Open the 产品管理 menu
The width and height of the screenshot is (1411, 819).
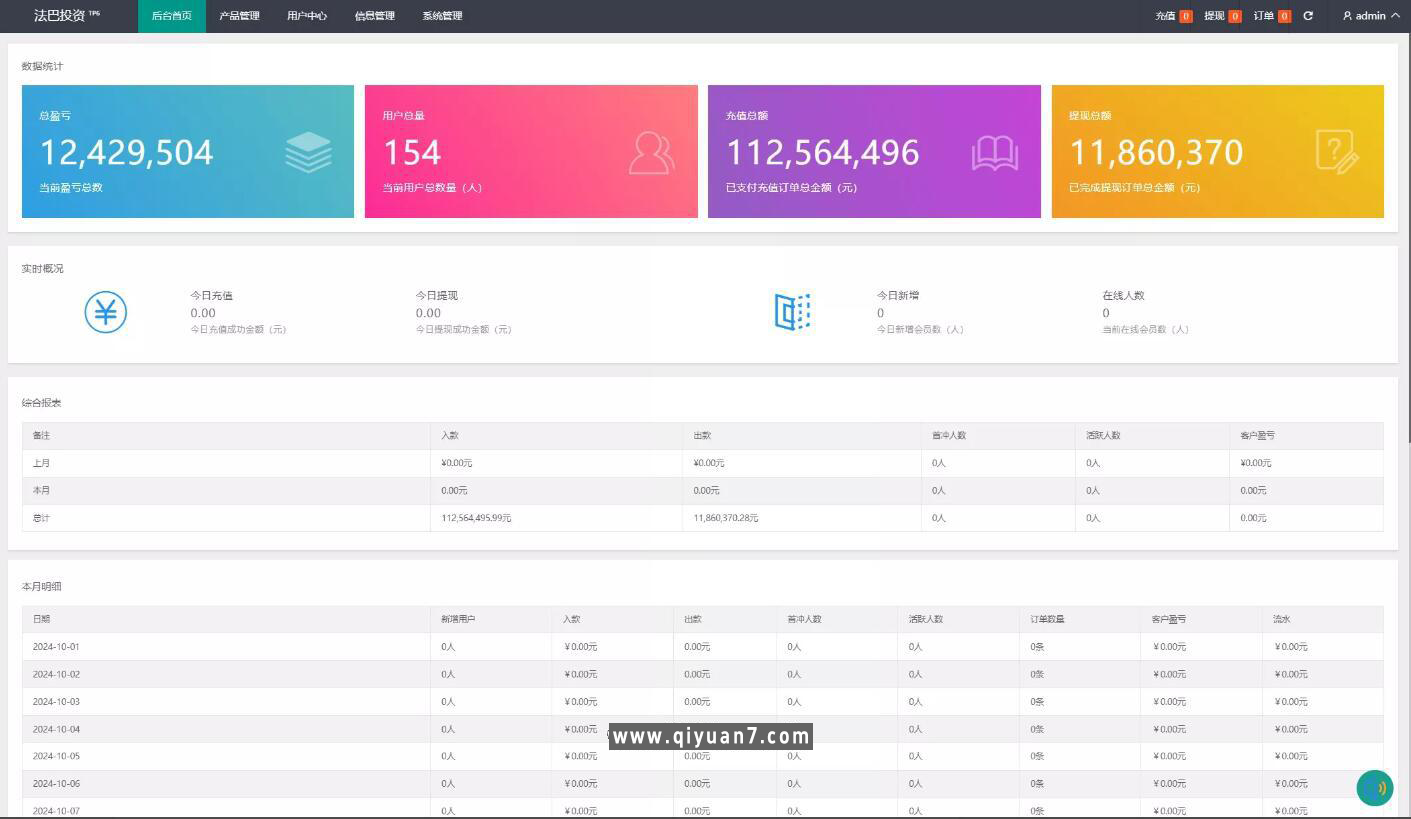coord(239,16)
